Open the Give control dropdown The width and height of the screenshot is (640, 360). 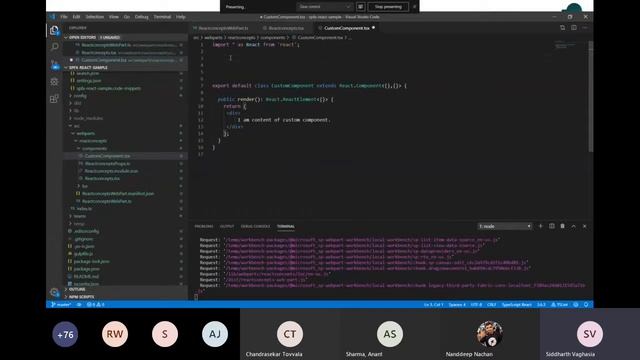pyautogui.click(x=325, y=7)
